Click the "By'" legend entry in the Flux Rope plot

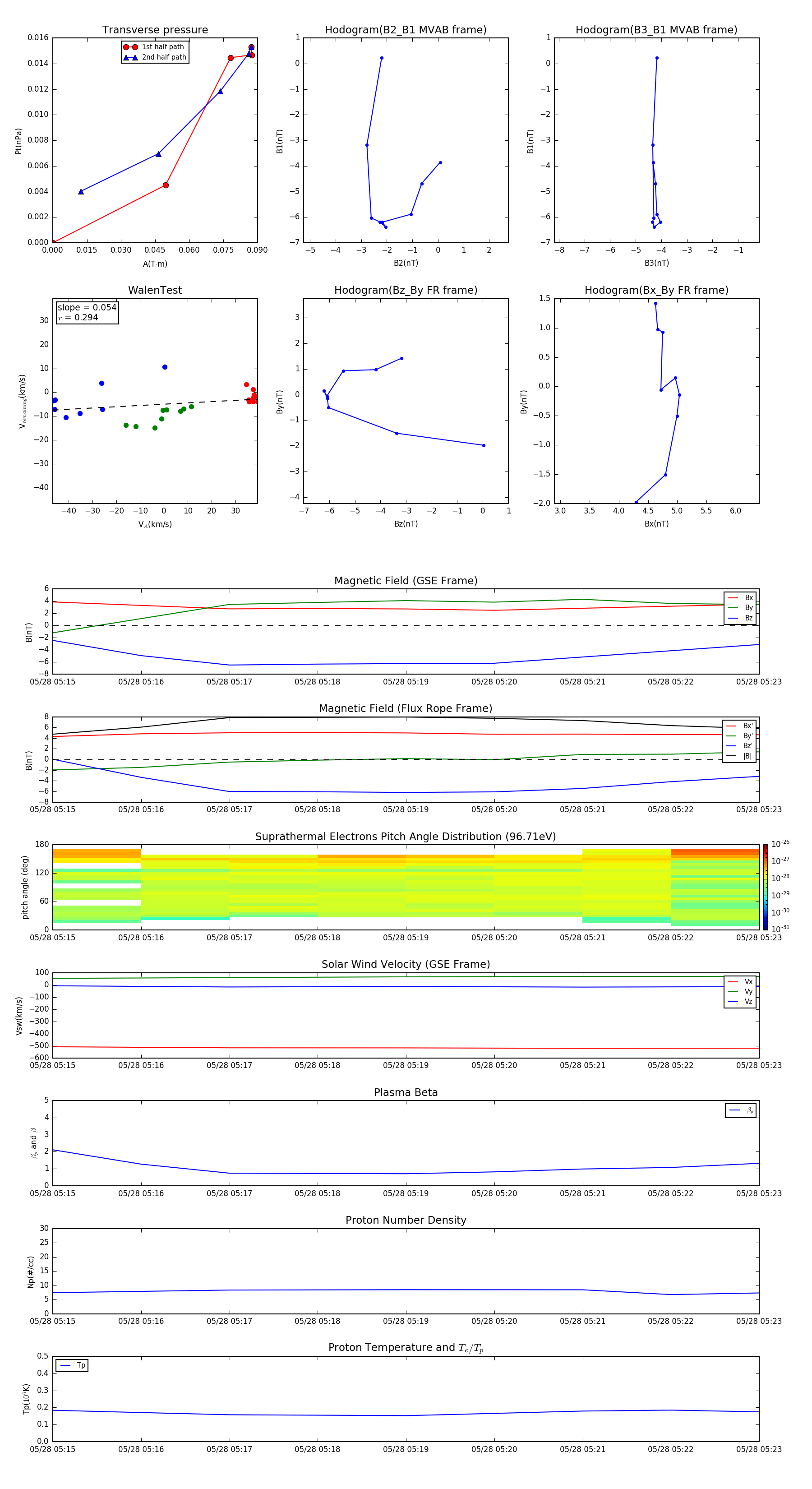tap(740, 736)
